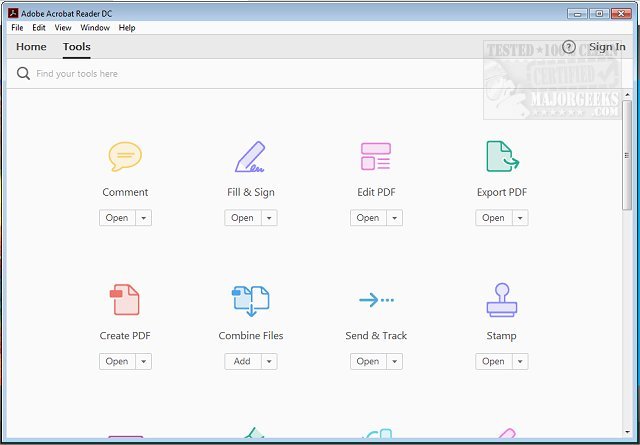Click the Create PDF icon
640x445 pixels.
pyautogui.click(x=125, y=300)
